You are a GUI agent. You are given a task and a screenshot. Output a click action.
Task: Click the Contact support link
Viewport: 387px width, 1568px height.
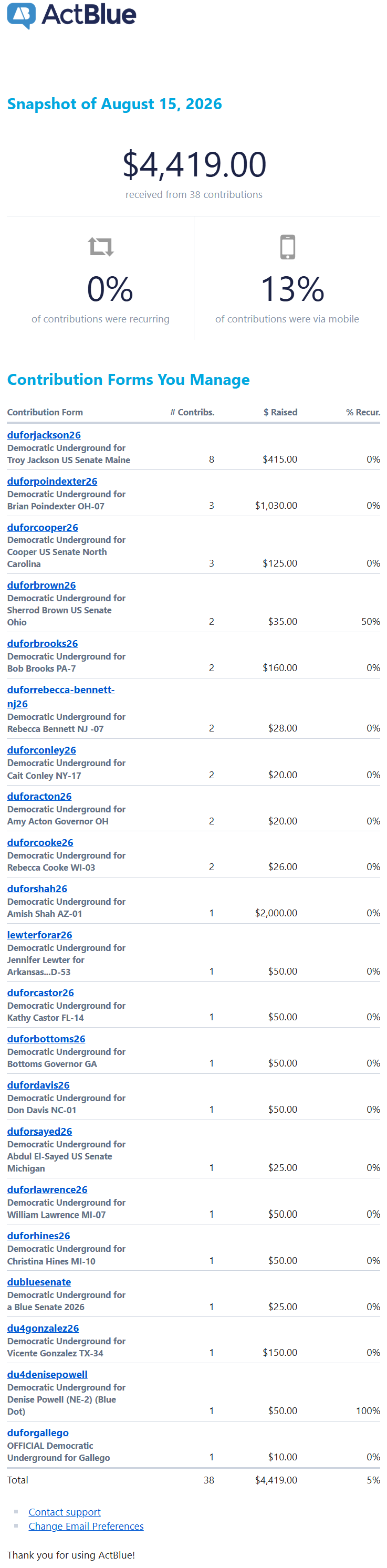click(65, 1512)
